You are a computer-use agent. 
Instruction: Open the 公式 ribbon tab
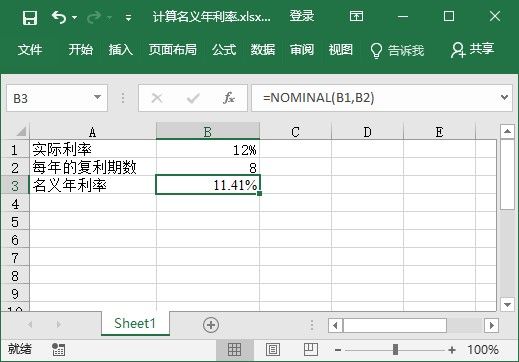pos(224,50)
